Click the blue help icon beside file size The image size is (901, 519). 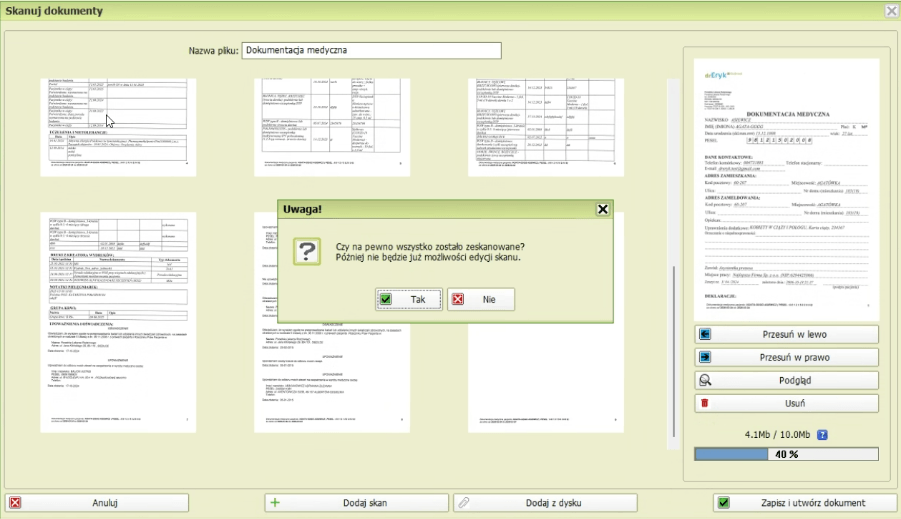(x=823, y=435)
